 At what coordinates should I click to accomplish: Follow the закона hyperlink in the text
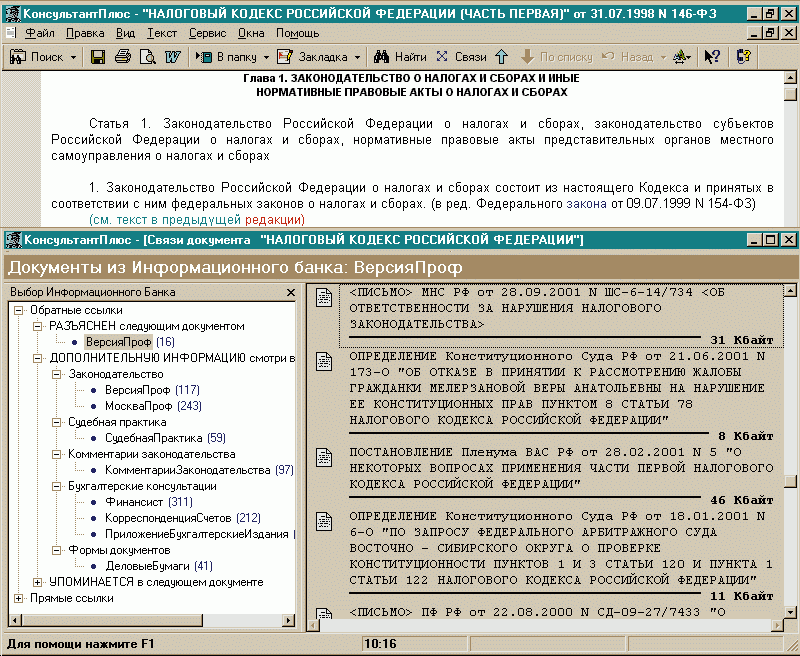tap(586, 204)
